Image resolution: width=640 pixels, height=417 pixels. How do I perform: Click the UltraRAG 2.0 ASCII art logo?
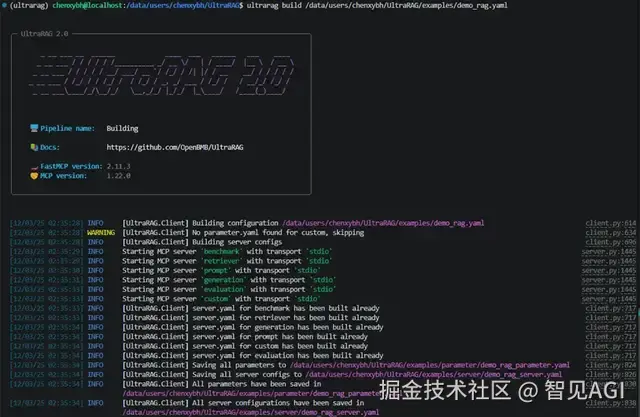[162, 76]
